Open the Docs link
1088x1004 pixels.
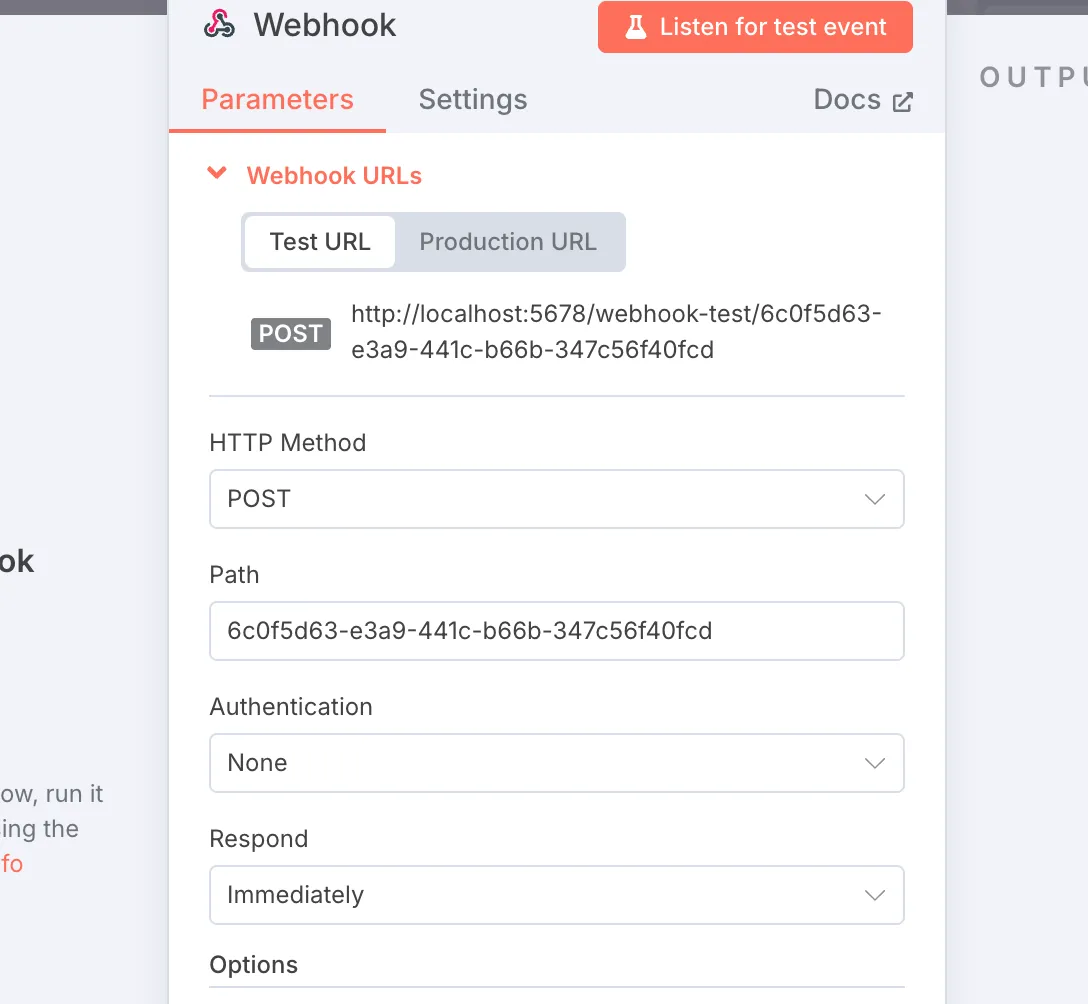pyautogui.click(x=847, y=100)
